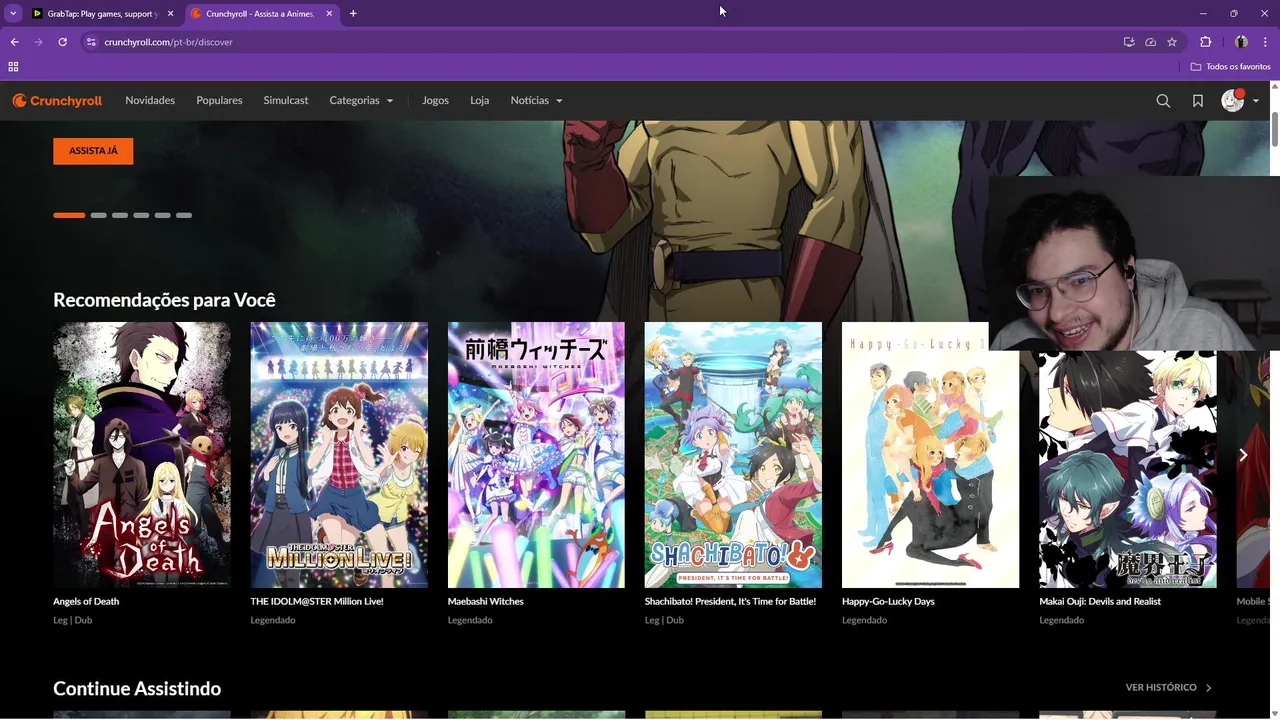Screen dimensions: 1280x720
Task: Open THE IDOLM@STER Million Live! poster
Action: 339,455
